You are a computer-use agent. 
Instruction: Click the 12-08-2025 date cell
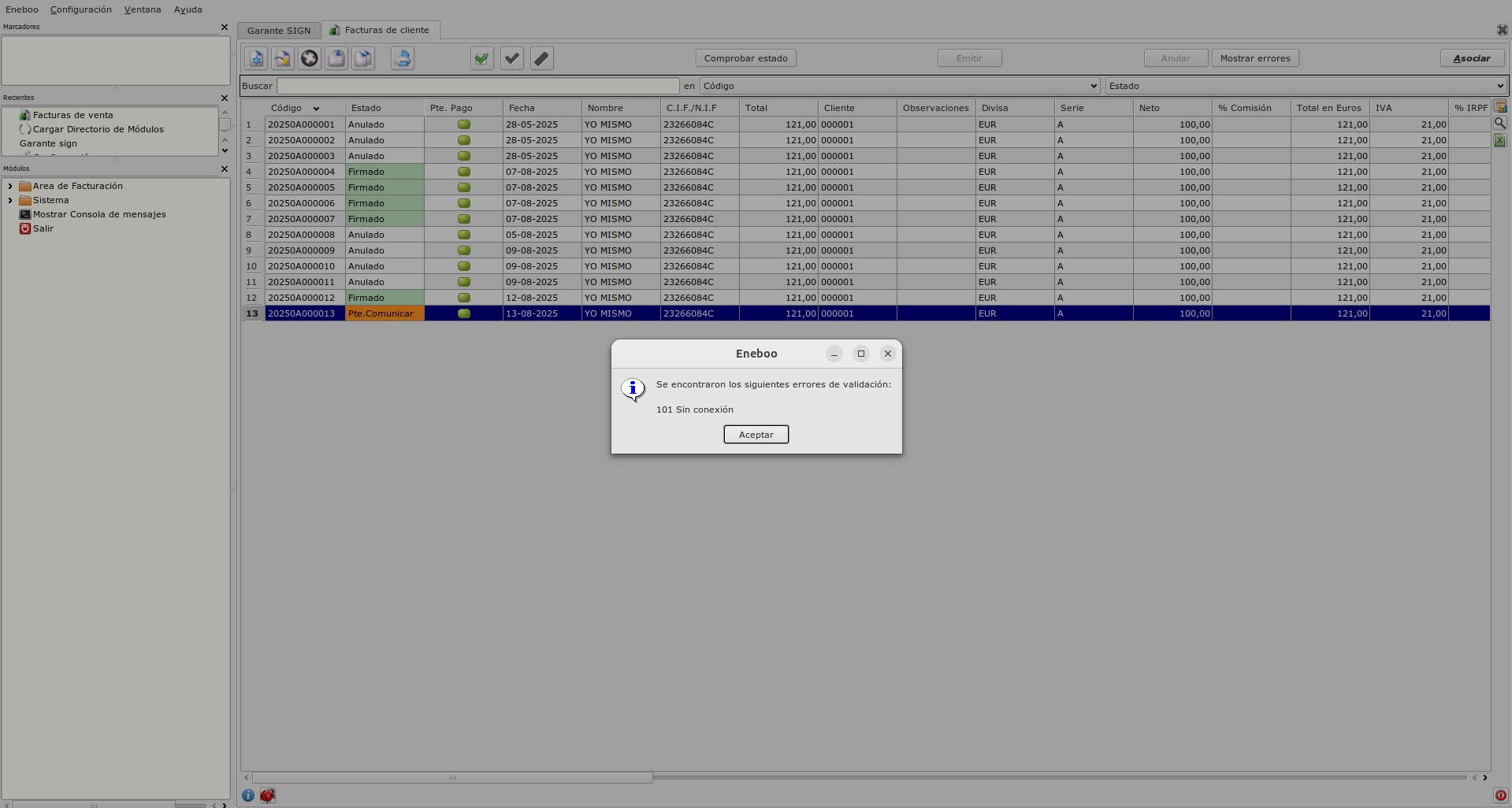pyautogui.click(x=542, y=298)
